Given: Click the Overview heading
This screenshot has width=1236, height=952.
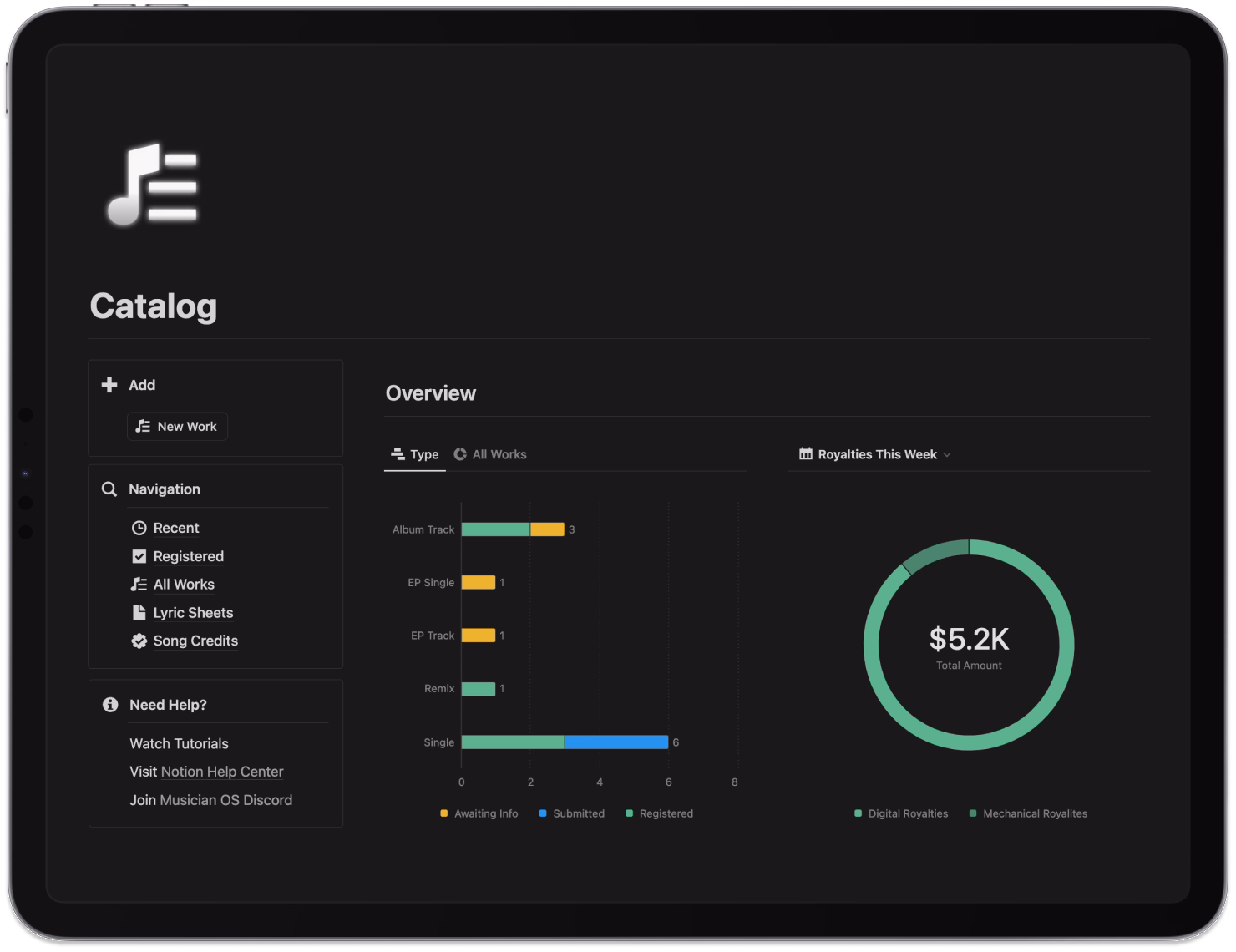Looking at the screenshot, I should tap(431, 393).
